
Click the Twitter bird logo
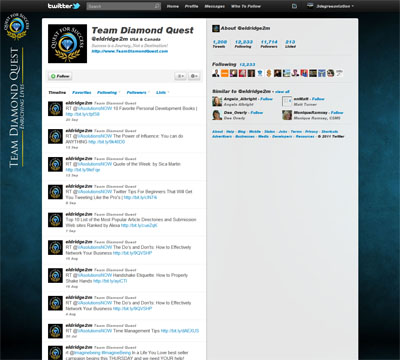(x=76, y=6)
